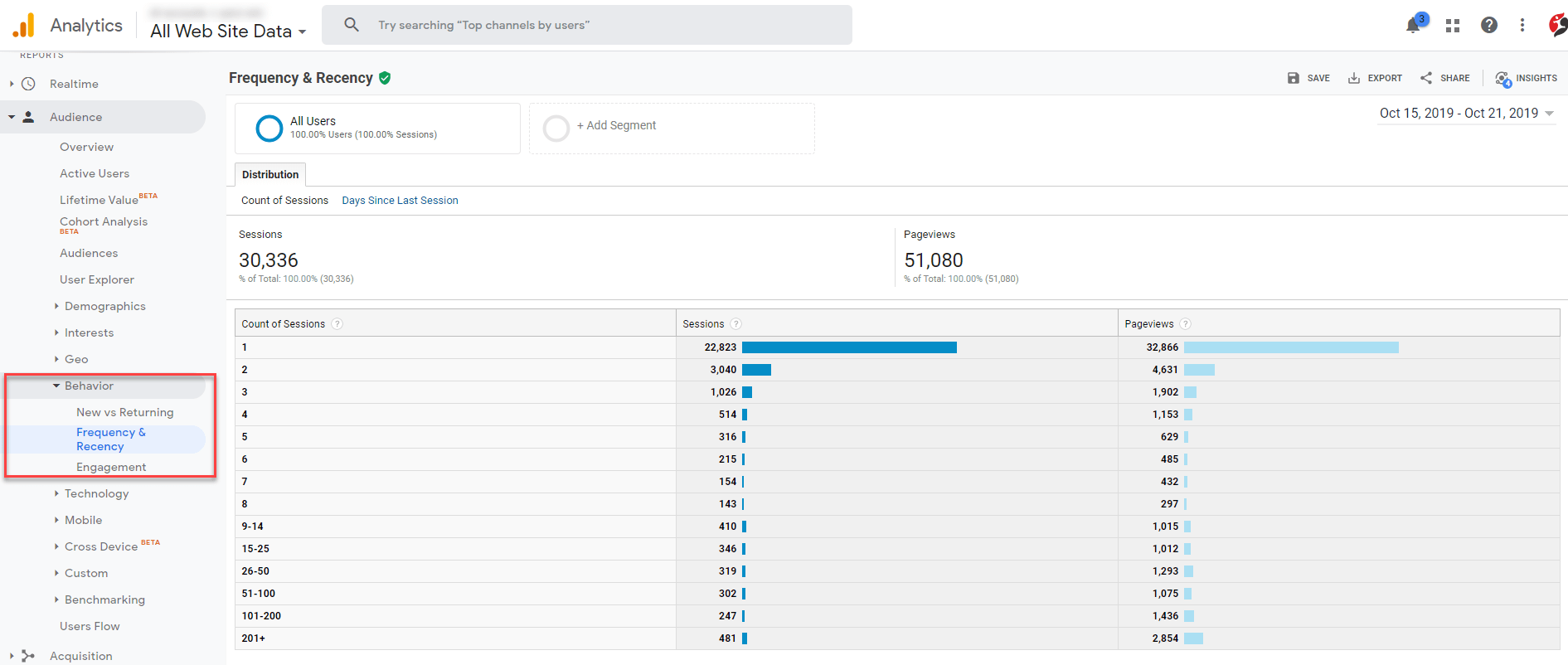
Task: Expand the Benchmarking submenu
Action: tap(56, 599)
